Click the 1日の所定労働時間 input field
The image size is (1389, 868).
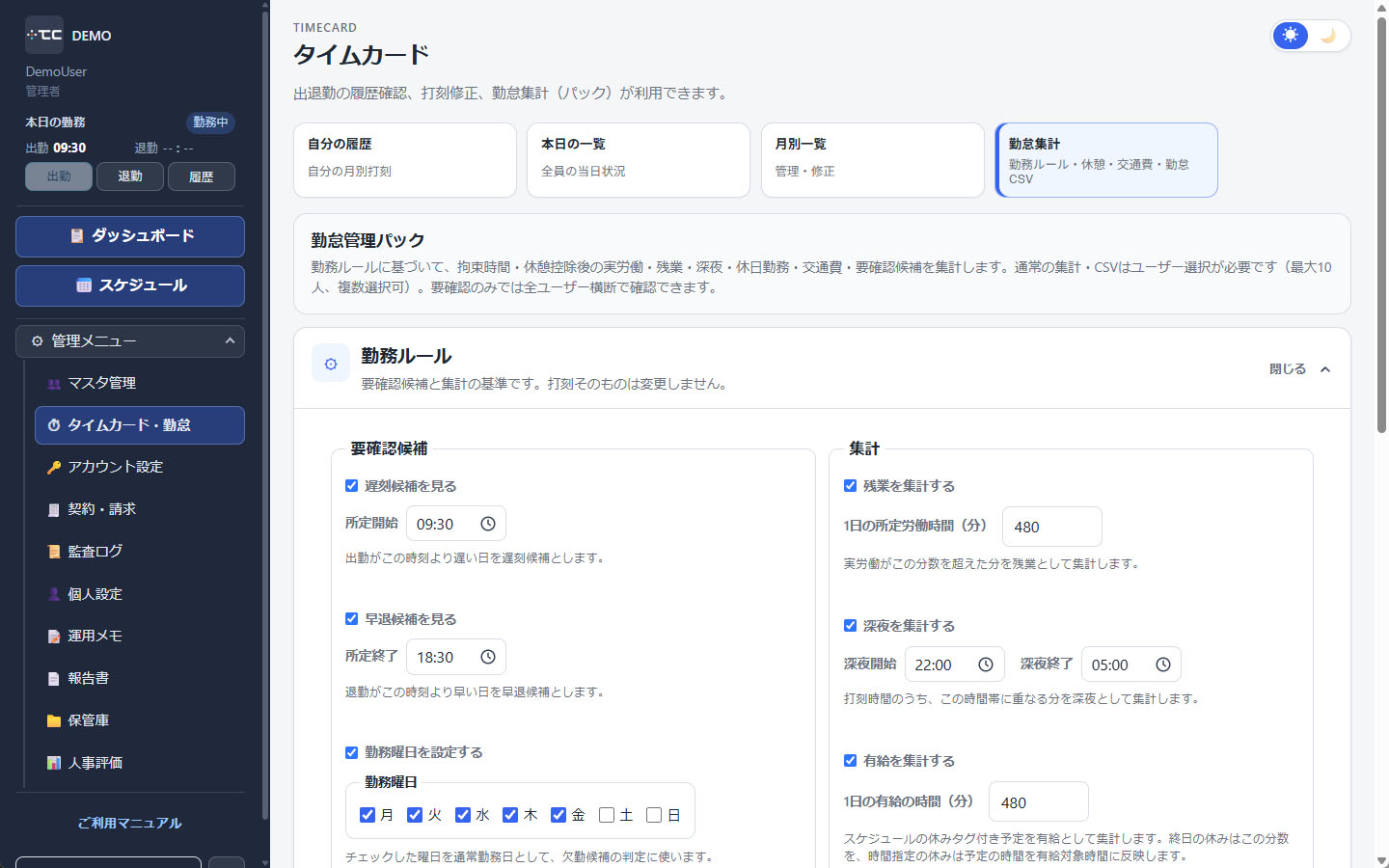tap(1052, 527)
